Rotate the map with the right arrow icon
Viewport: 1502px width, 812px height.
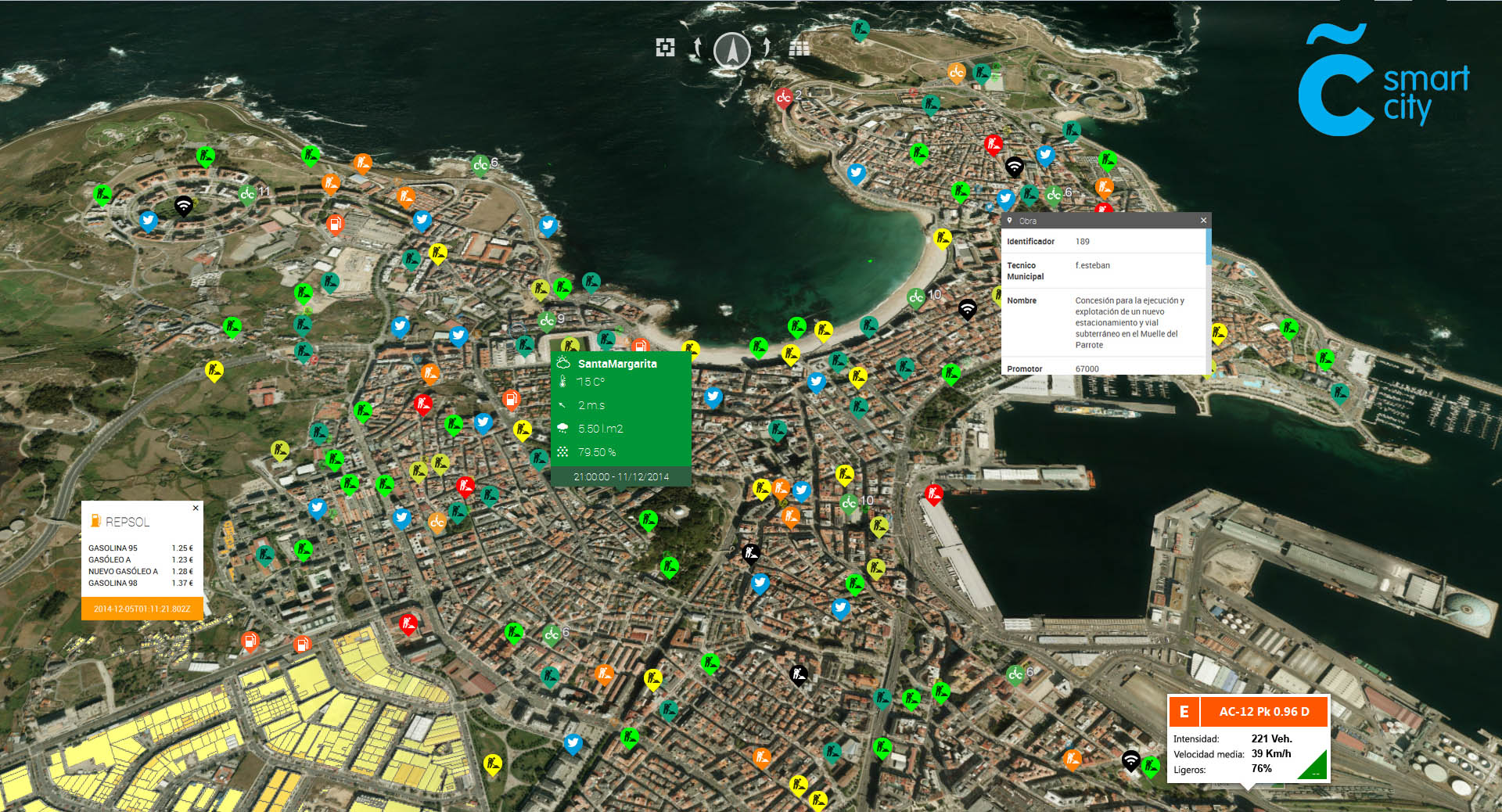point(765,49)
